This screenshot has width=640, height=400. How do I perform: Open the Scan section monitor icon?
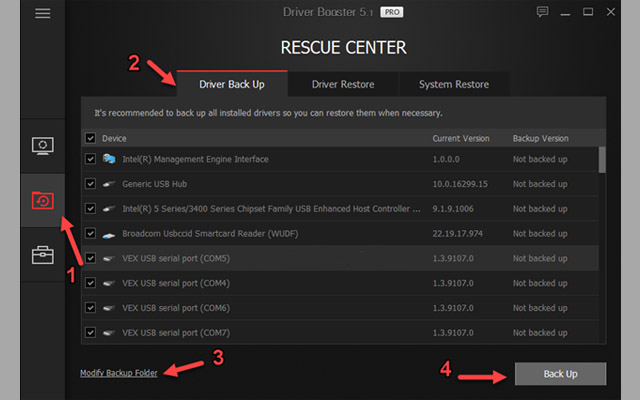tap(42, 146)
